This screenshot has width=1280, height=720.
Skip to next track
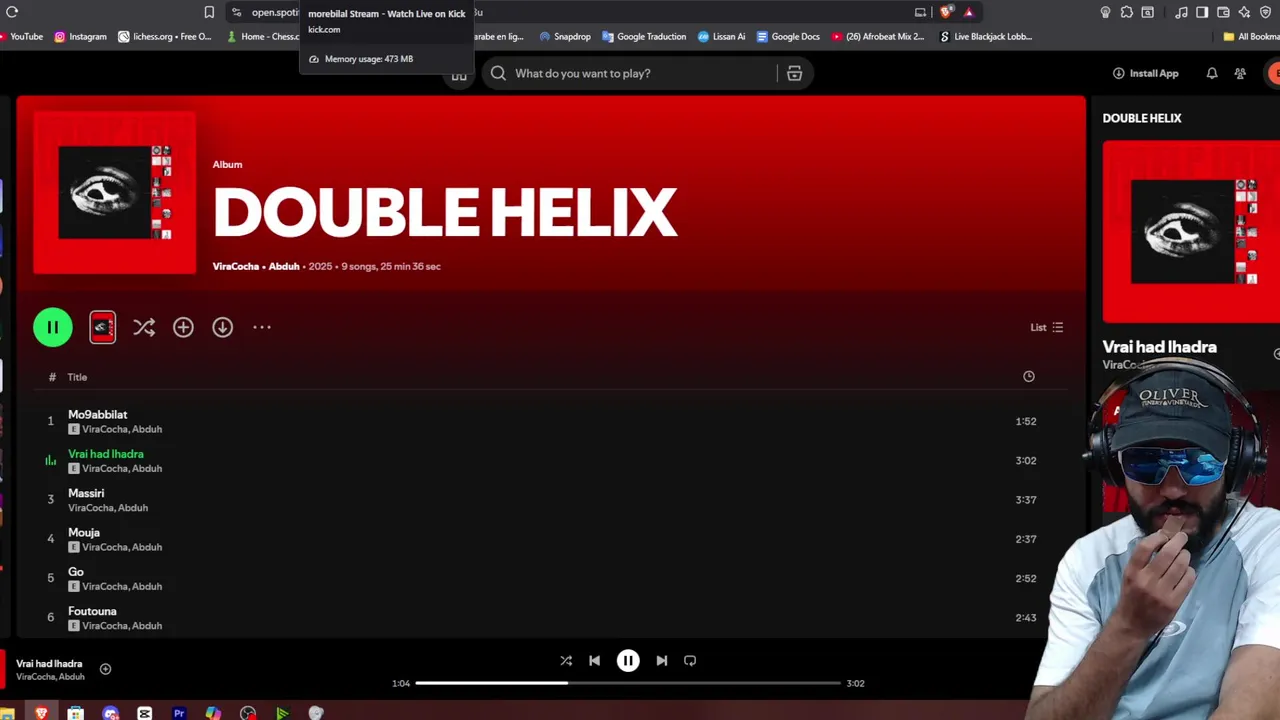(x=661, y=660)
